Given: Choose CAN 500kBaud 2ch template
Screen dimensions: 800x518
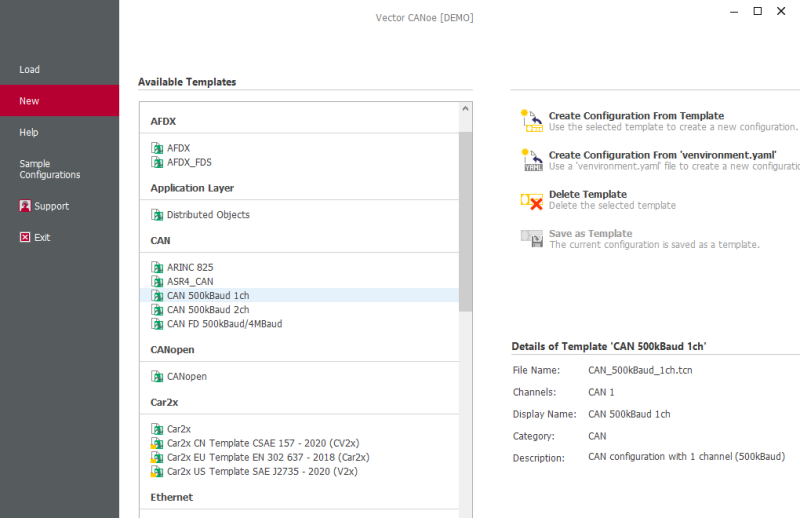Looking at the screenshot, I should (x=208, y=310).
